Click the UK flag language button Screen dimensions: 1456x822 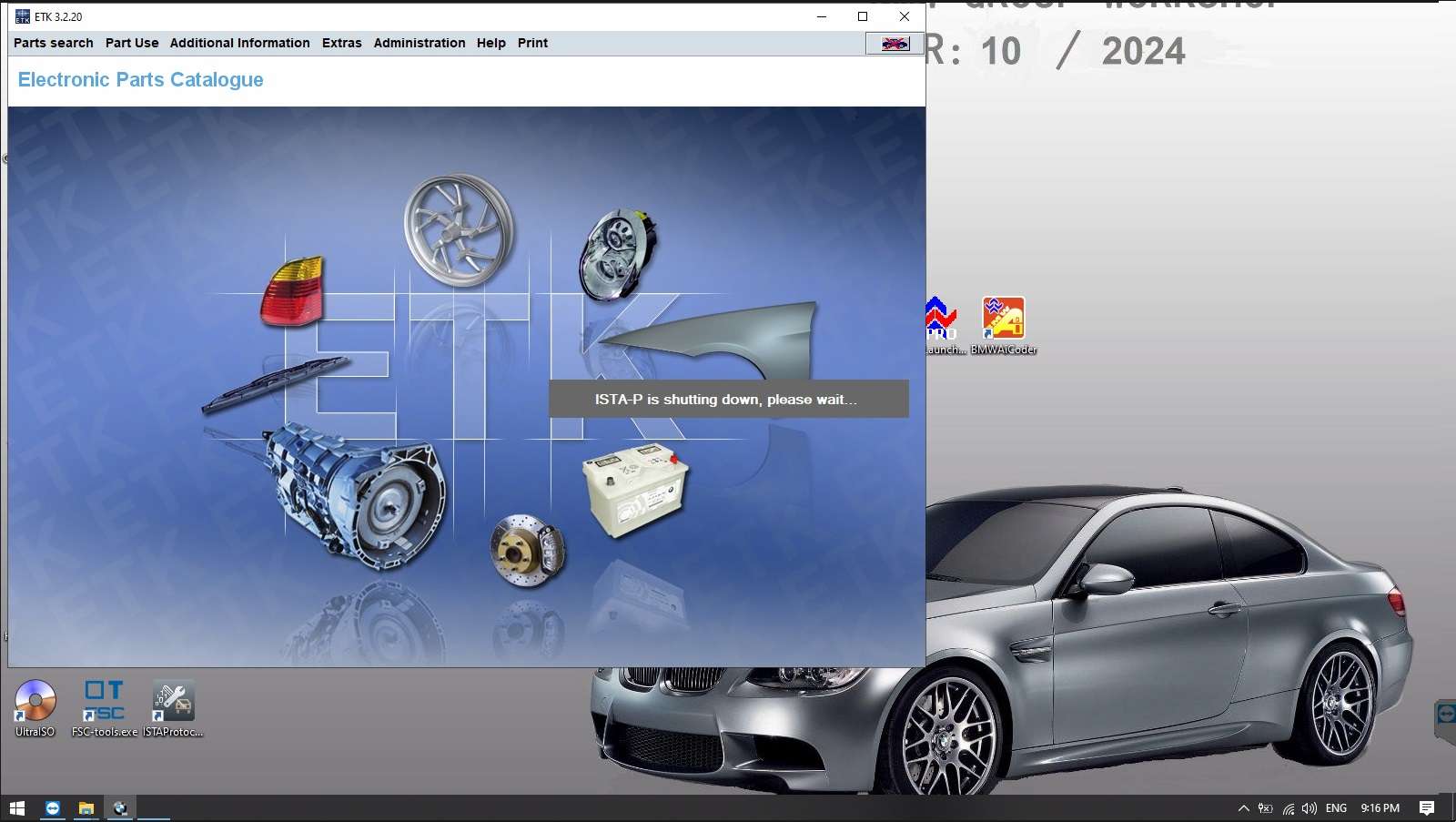click(x=895, y=44)
